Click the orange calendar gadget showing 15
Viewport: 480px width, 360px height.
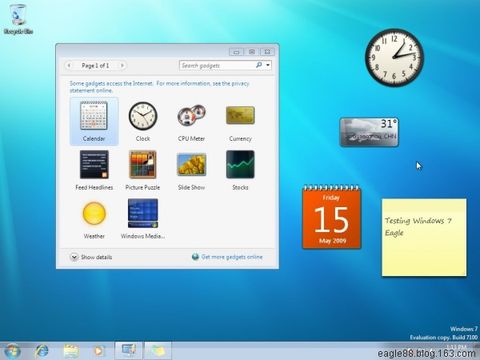[331, 217]
